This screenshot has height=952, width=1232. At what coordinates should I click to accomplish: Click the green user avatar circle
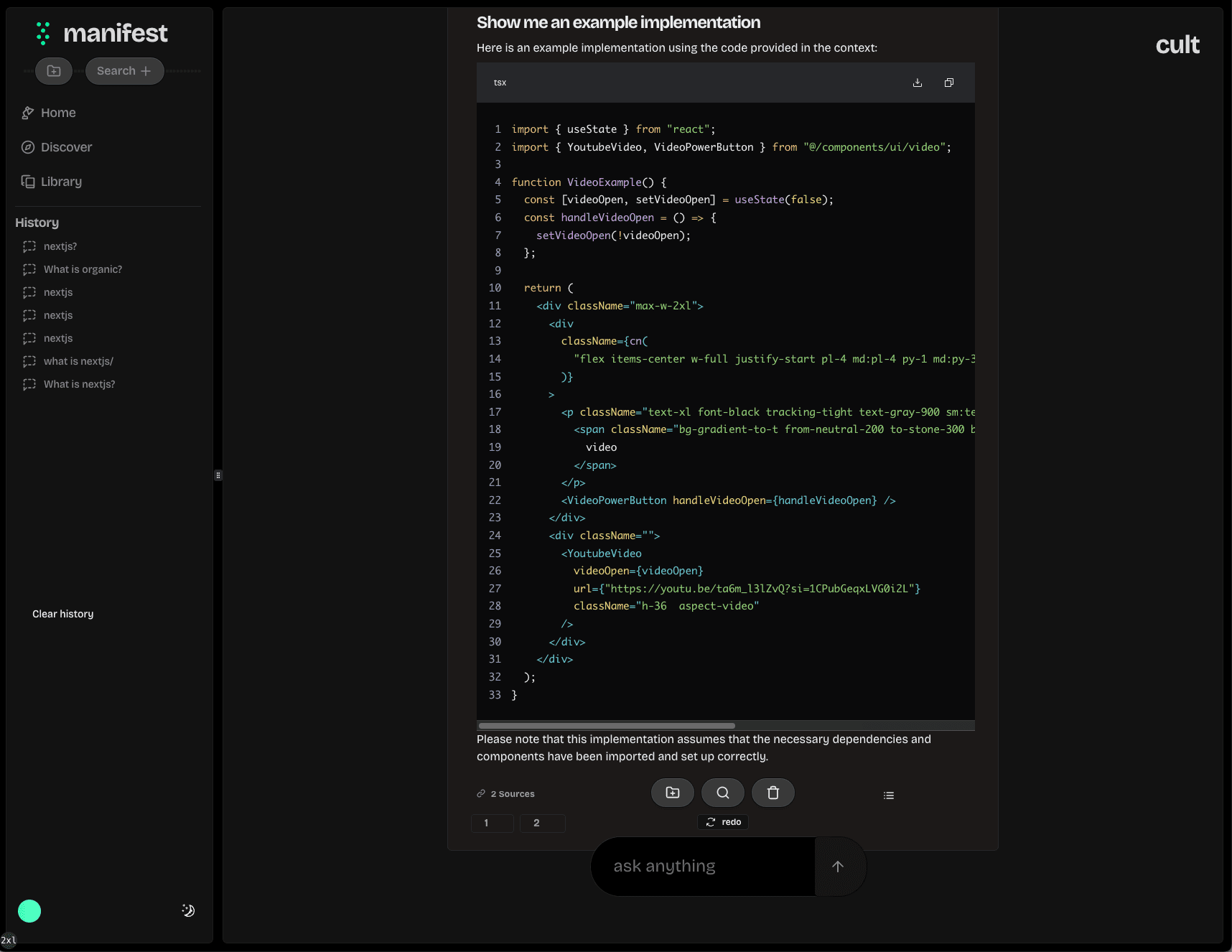pos(29,911)
